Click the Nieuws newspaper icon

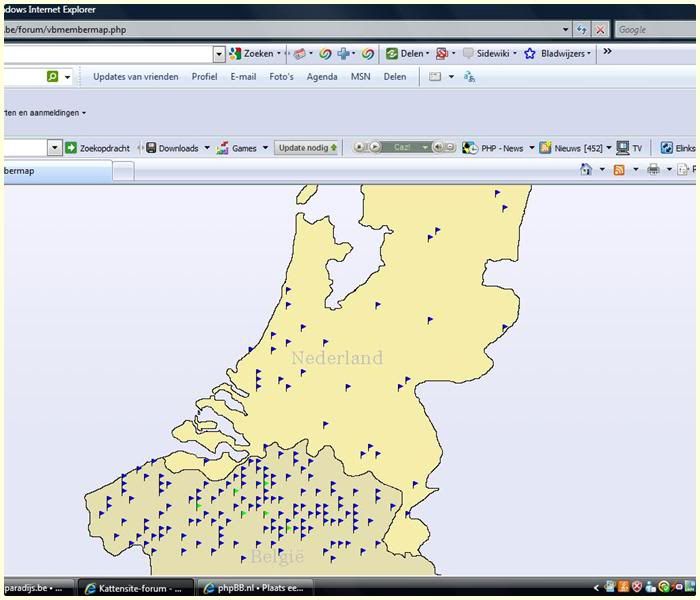coord(545,148)
